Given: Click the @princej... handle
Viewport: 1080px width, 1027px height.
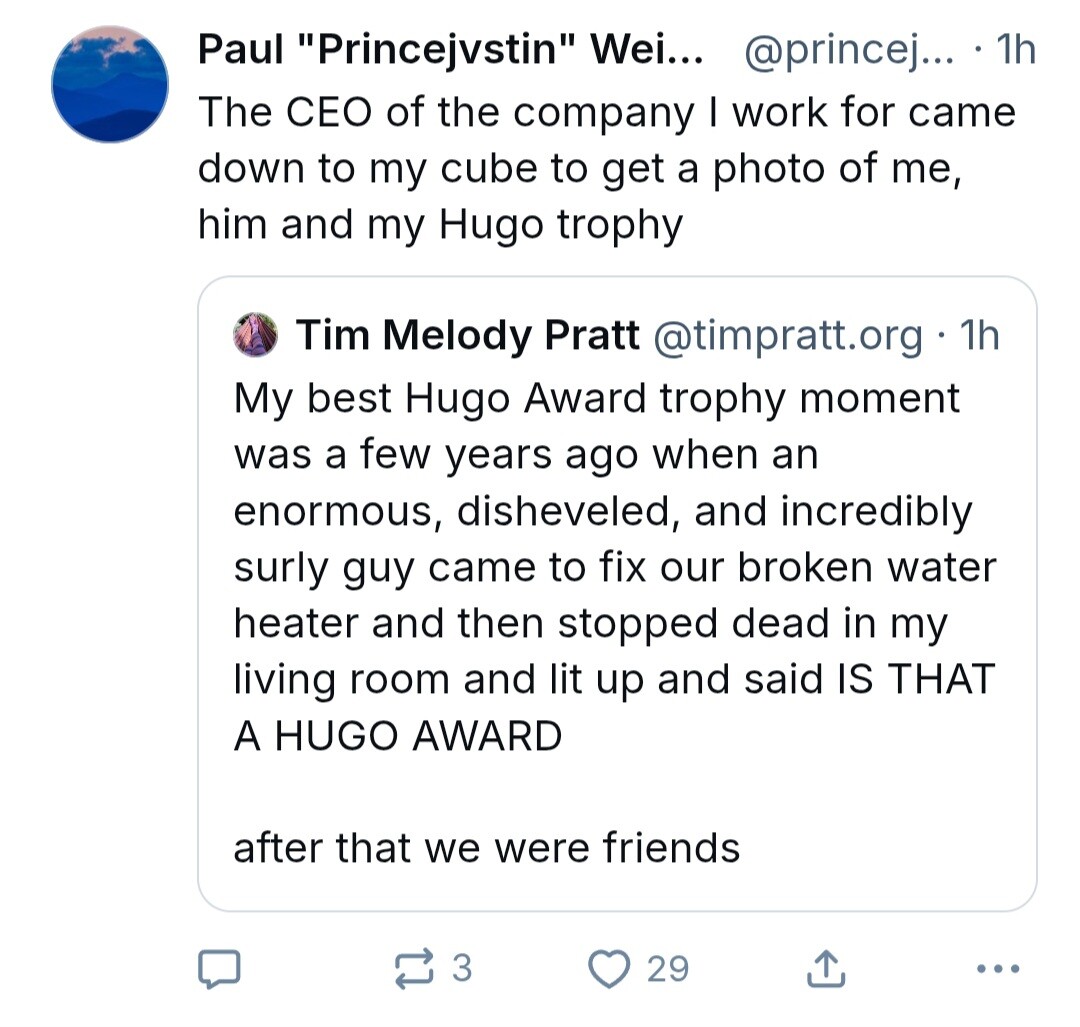Looking at the screenshot, I should (x=849, y=50).
